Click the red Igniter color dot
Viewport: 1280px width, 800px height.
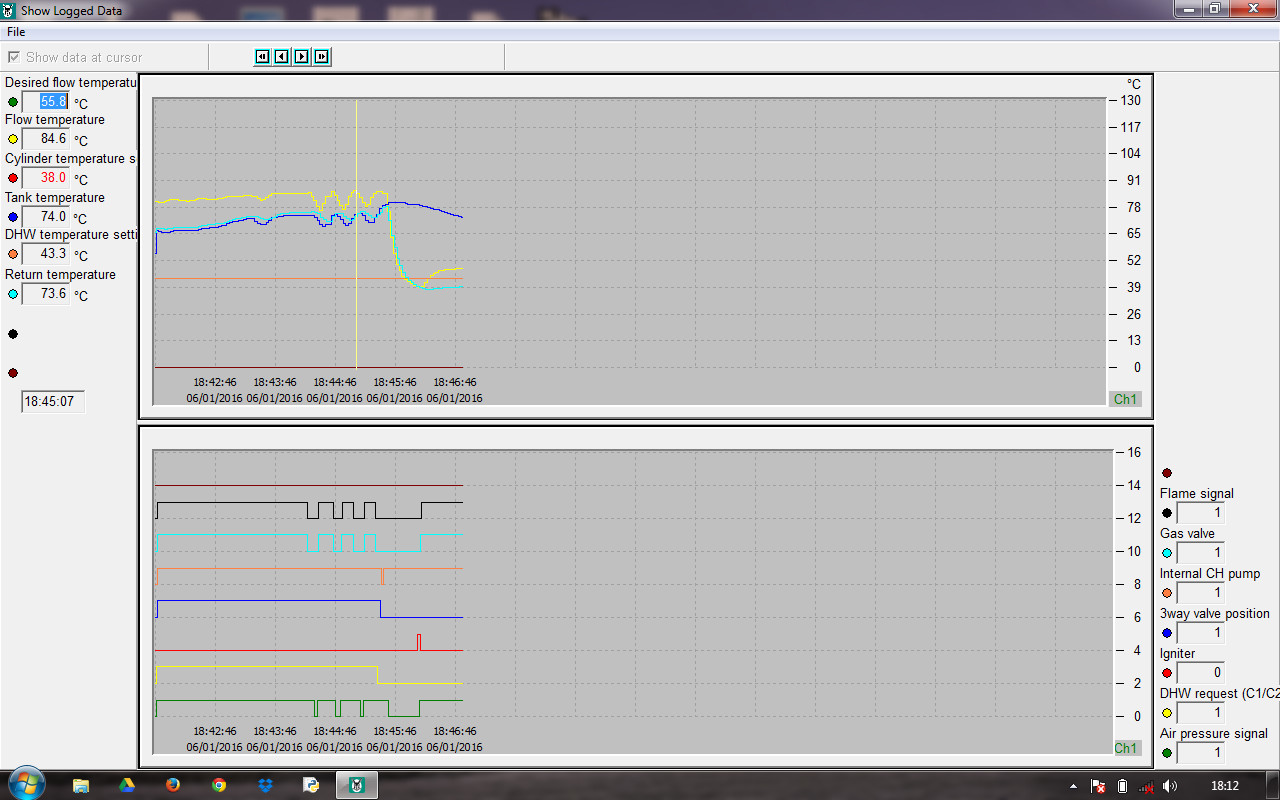[x=1167, y=673]
